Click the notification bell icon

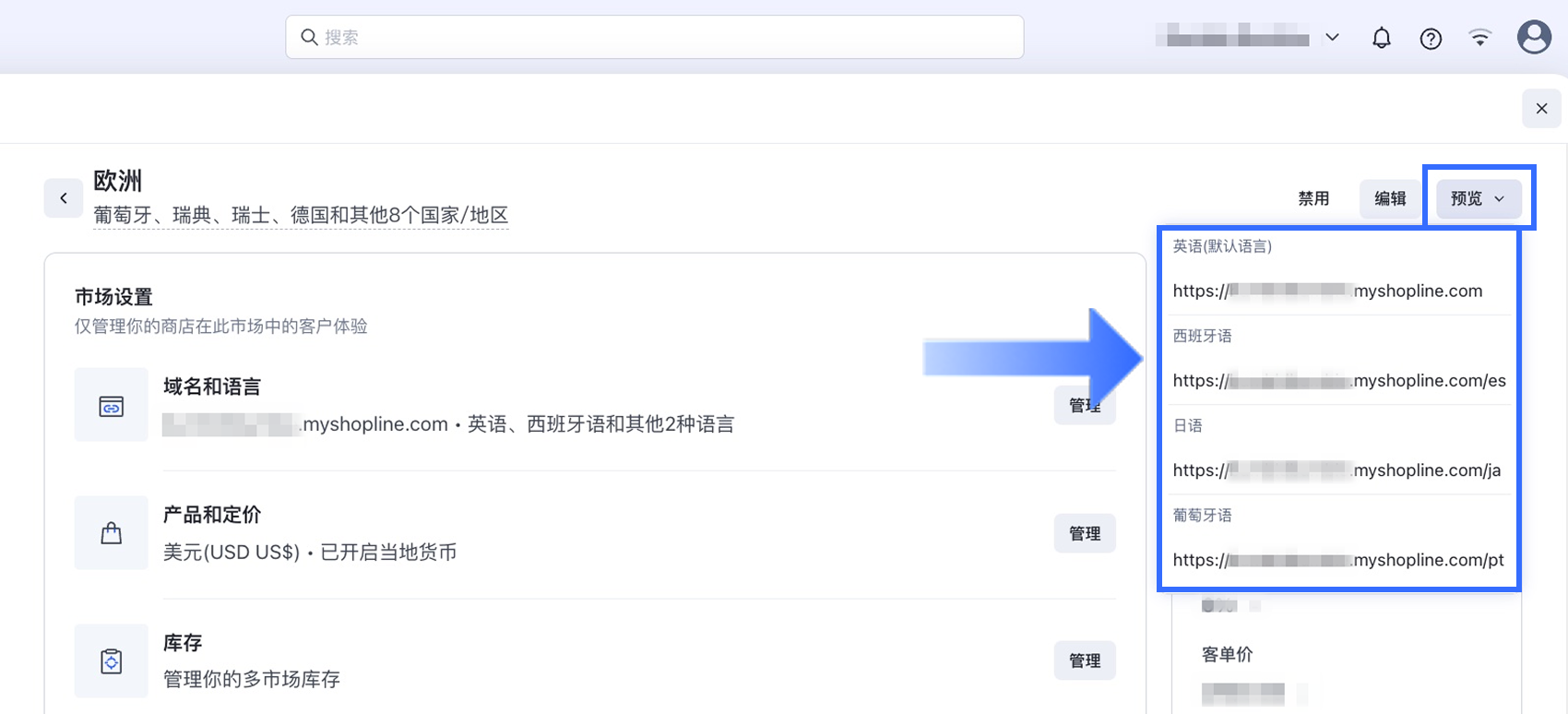1381,38
